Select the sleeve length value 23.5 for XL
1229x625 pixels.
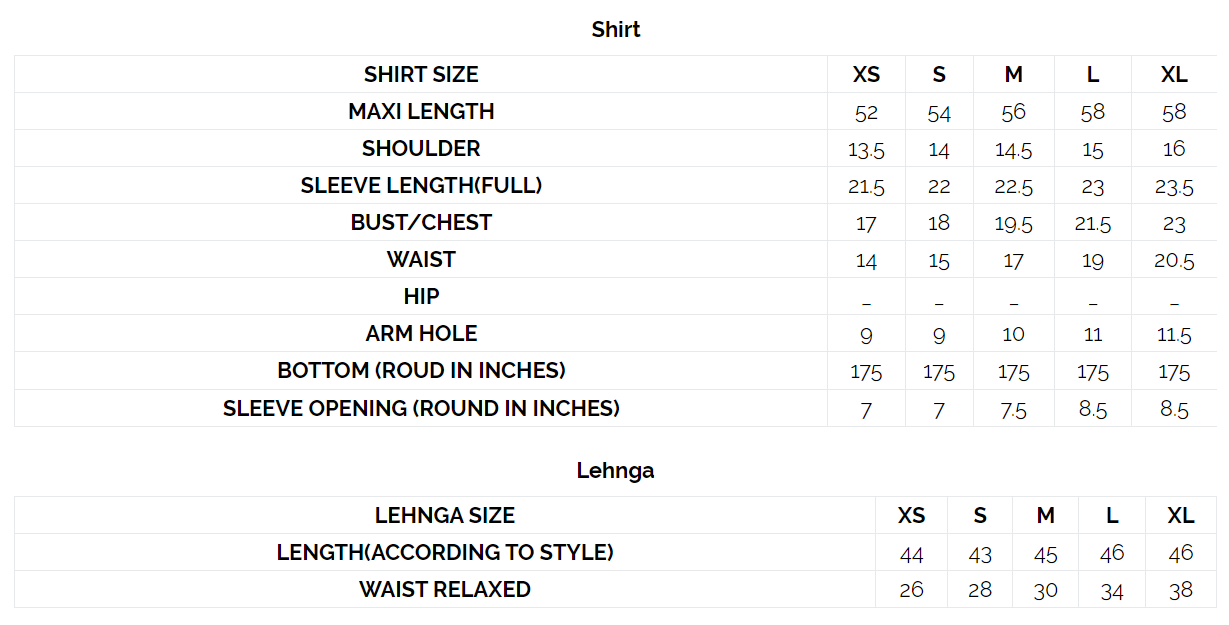1174,187
